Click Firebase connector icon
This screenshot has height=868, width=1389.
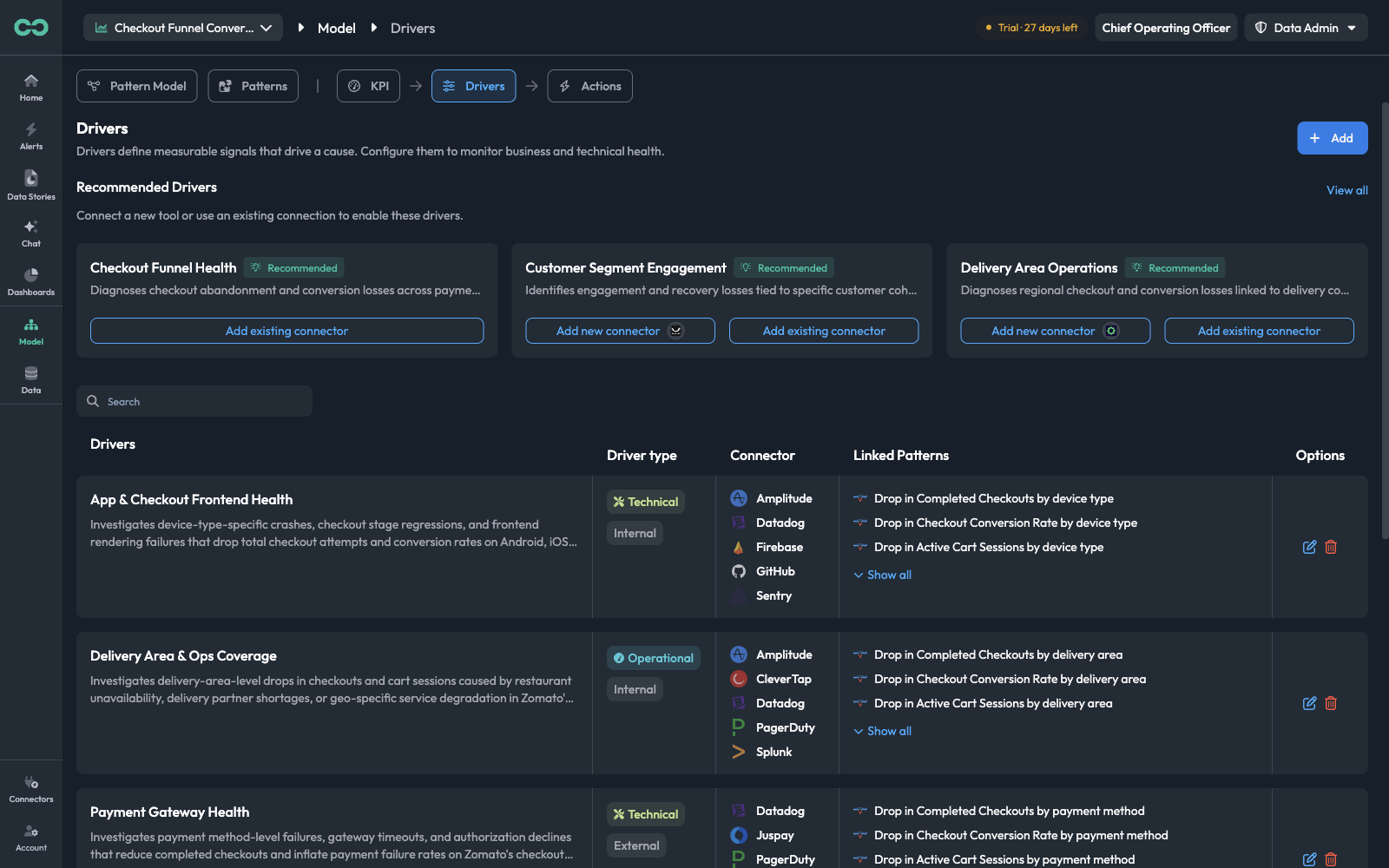tap(739, 547)
